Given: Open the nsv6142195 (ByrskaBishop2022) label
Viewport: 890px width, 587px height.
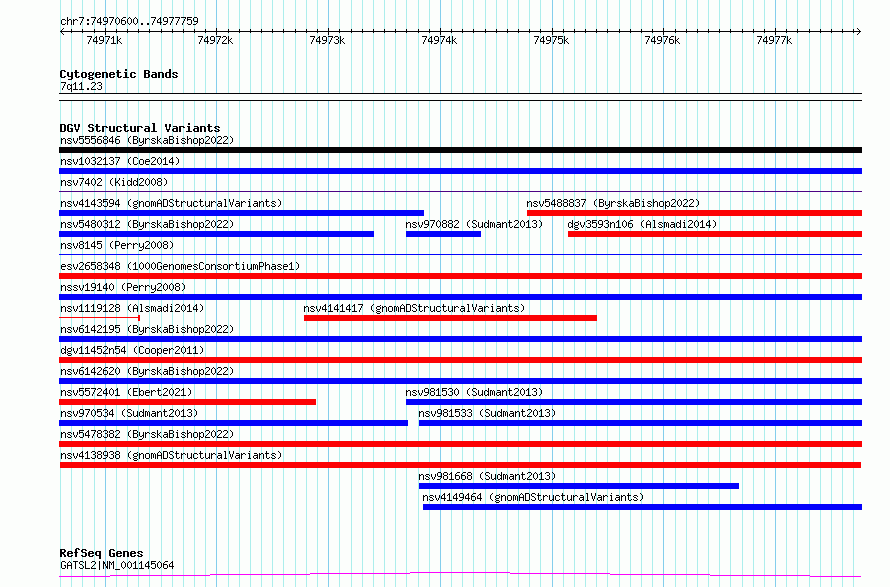Looking at the screenshot, I should (147, 329).
